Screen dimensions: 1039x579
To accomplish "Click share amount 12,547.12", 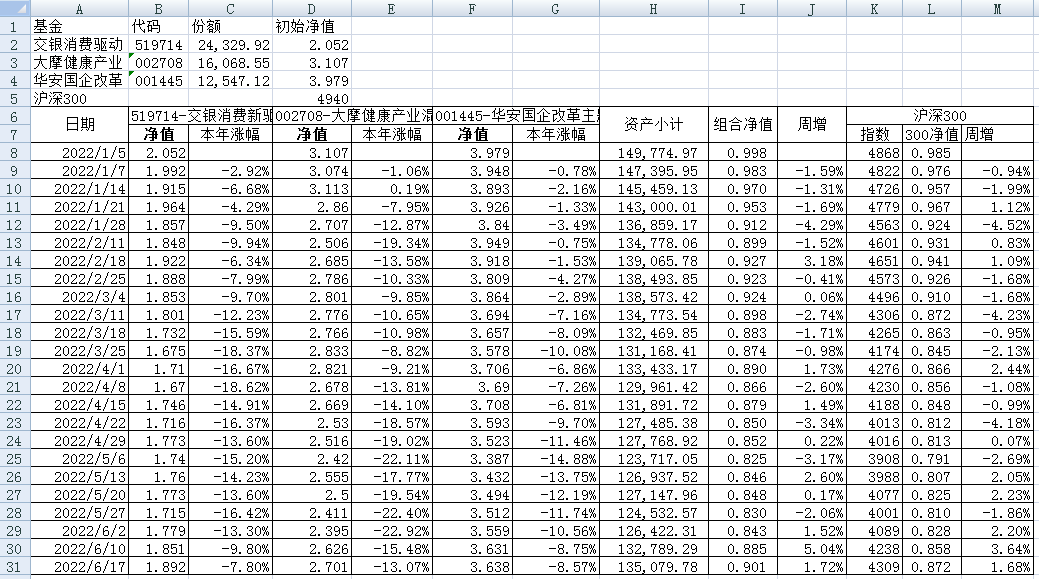I will coord(231,80).
